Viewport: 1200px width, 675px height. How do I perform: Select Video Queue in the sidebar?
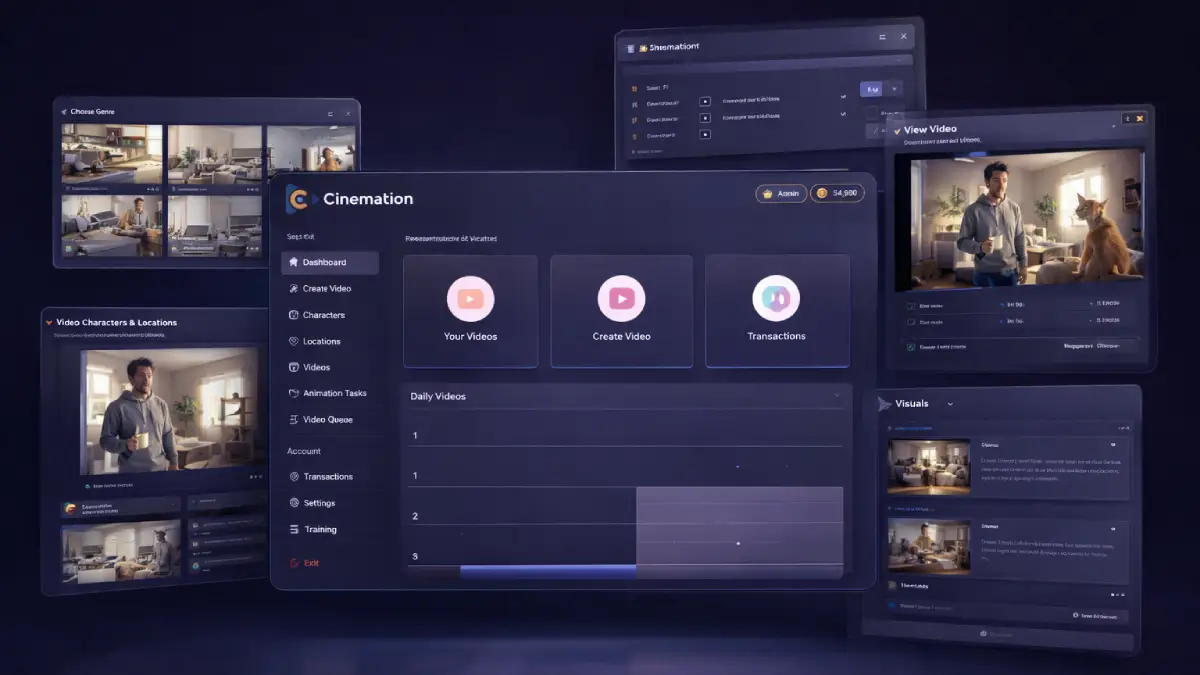(320, 419)
